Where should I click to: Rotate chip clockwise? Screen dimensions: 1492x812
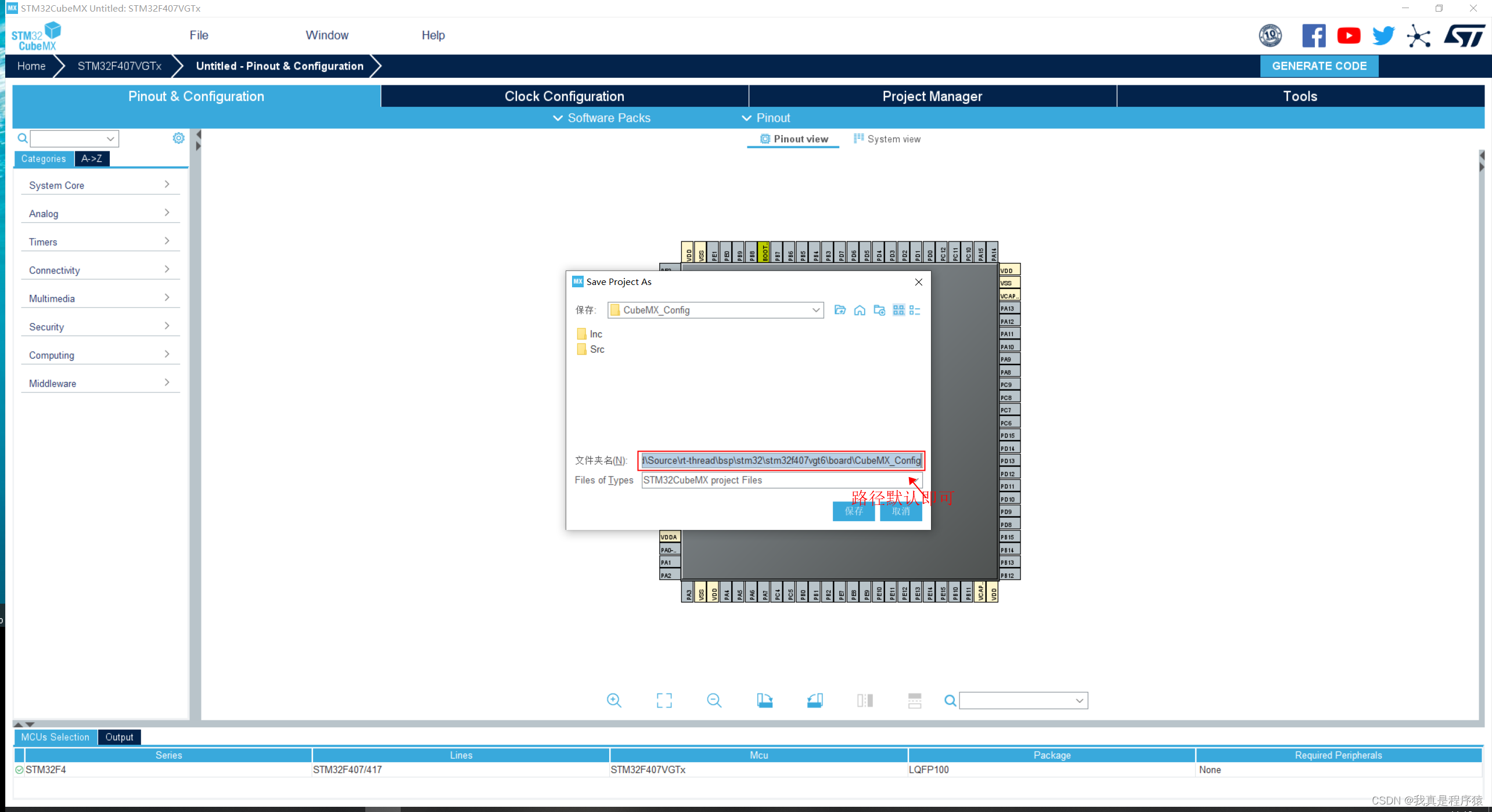tap(764, 700)
